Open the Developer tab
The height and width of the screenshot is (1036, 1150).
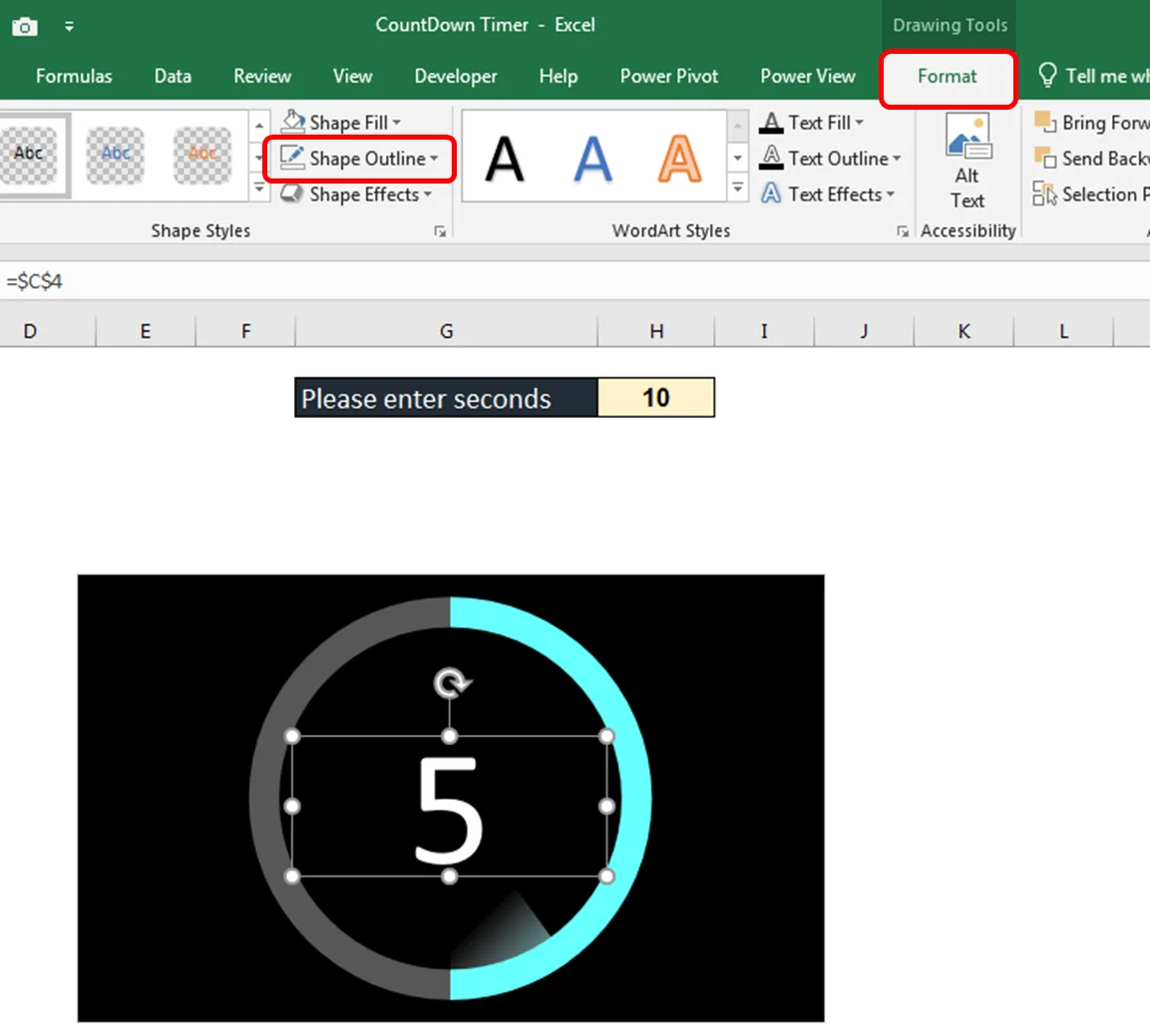tap(455, 77)
